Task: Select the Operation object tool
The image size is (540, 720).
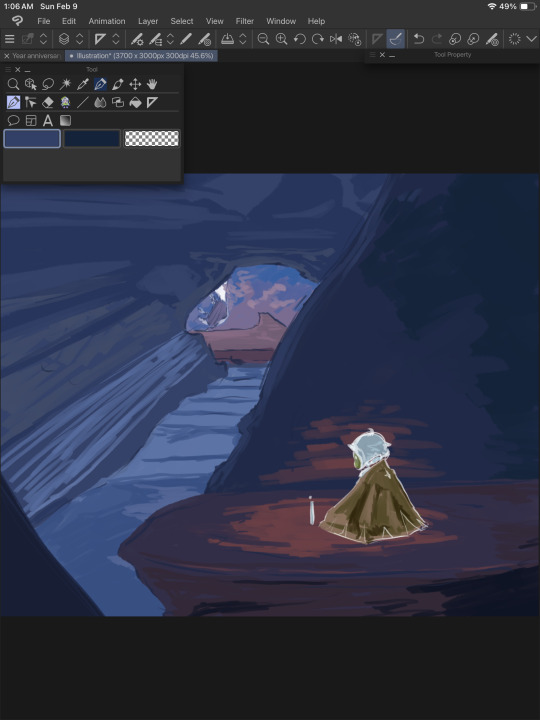Action: pos(30,84)
